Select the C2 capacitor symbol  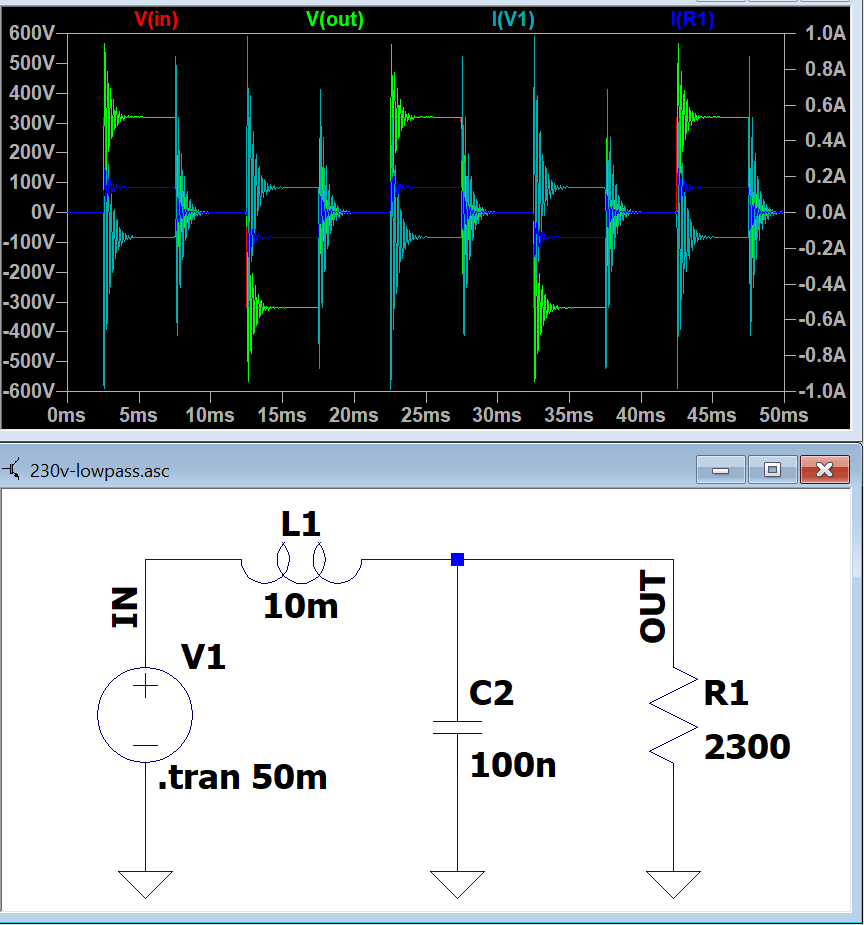pos(457,727)
